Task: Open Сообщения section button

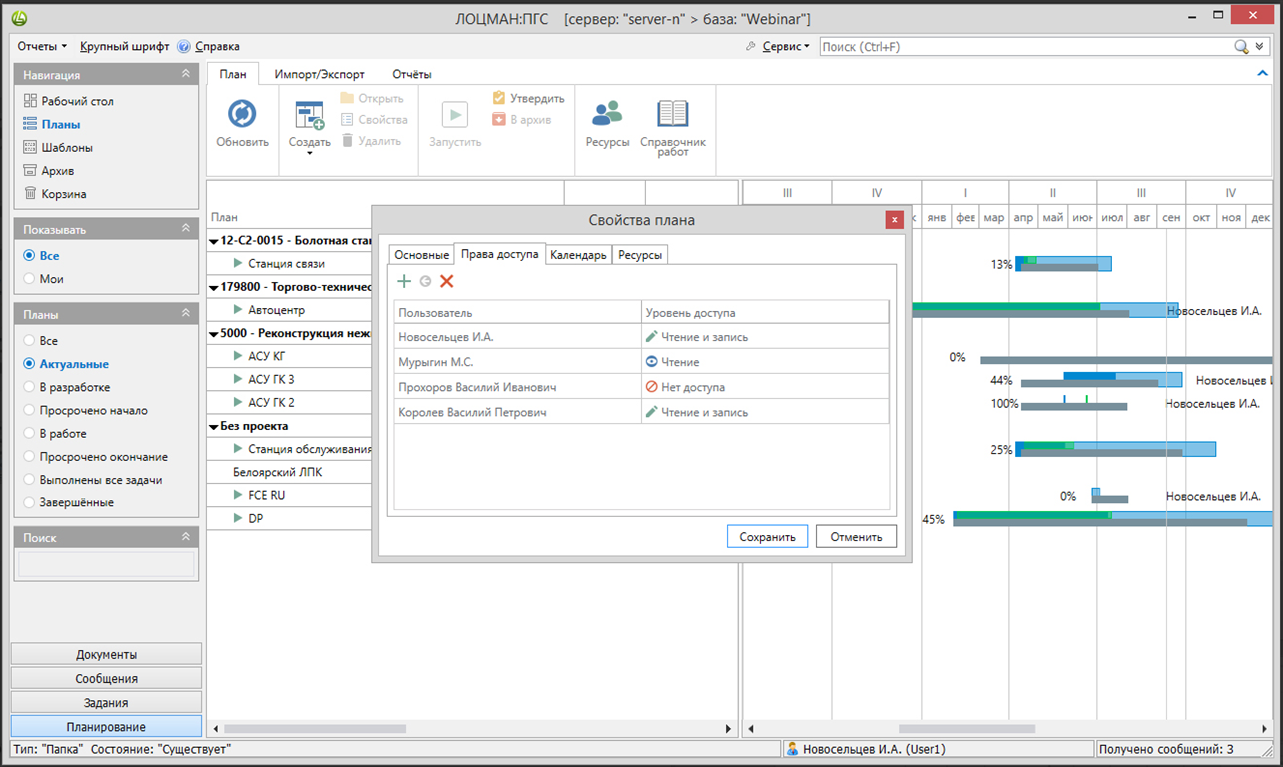Action: [x=106, y=679]
